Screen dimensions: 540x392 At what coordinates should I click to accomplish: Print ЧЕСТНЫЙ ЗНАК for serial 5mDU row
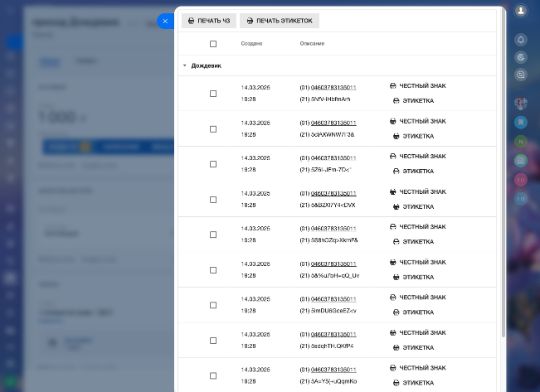click(418, 298)
